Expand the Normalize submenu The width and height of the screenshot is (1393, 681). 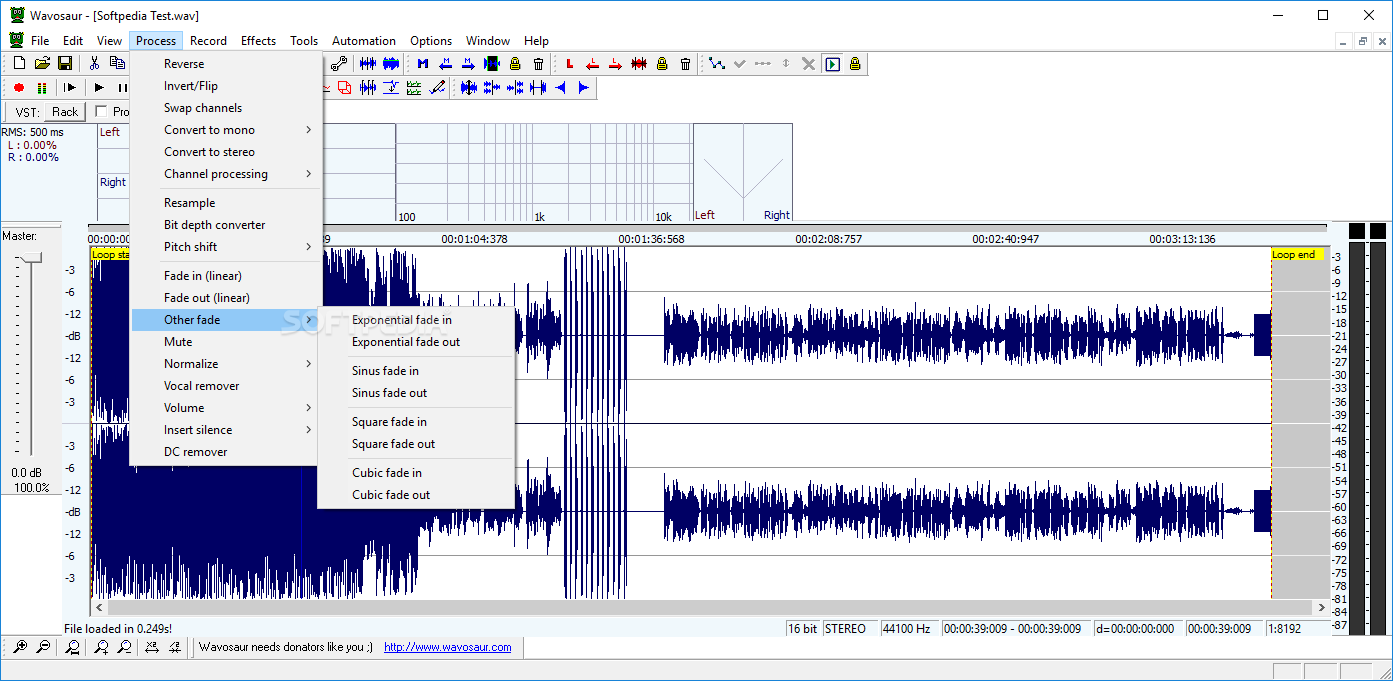point(226,364)
